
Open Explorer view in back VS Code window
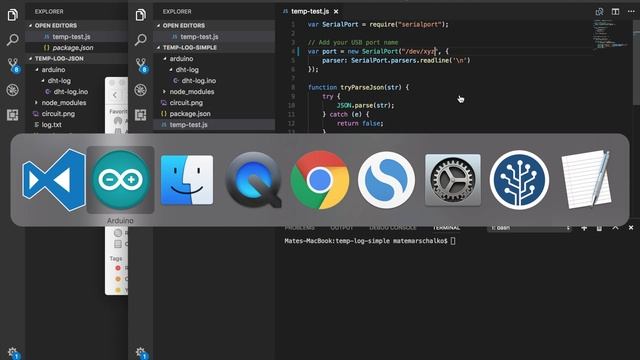[x=13, y=15]
